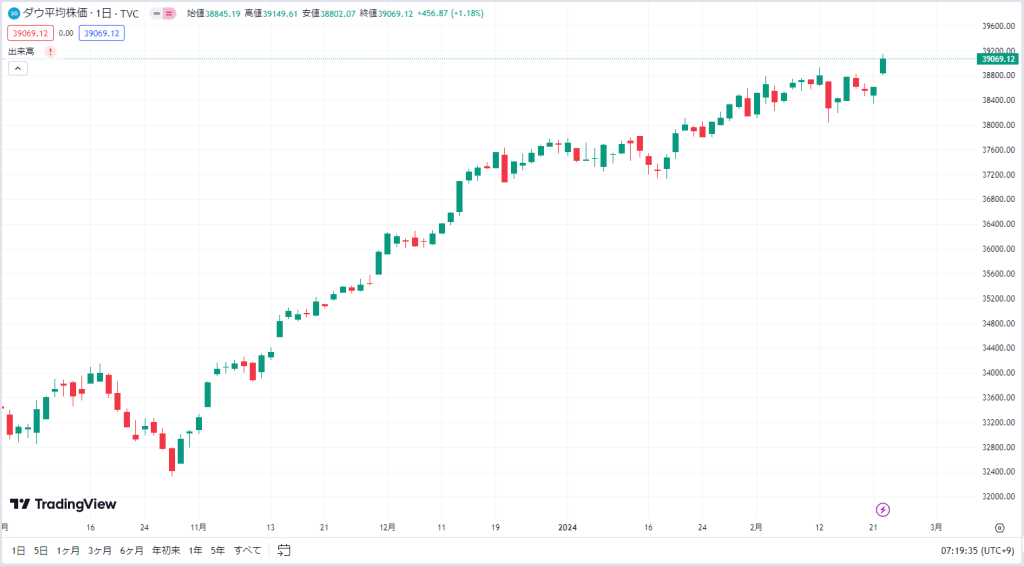The height and width of the screenshot is (566, 1024).
Task: Open chart settings gear near price axis
Action: tap(999, 527)
